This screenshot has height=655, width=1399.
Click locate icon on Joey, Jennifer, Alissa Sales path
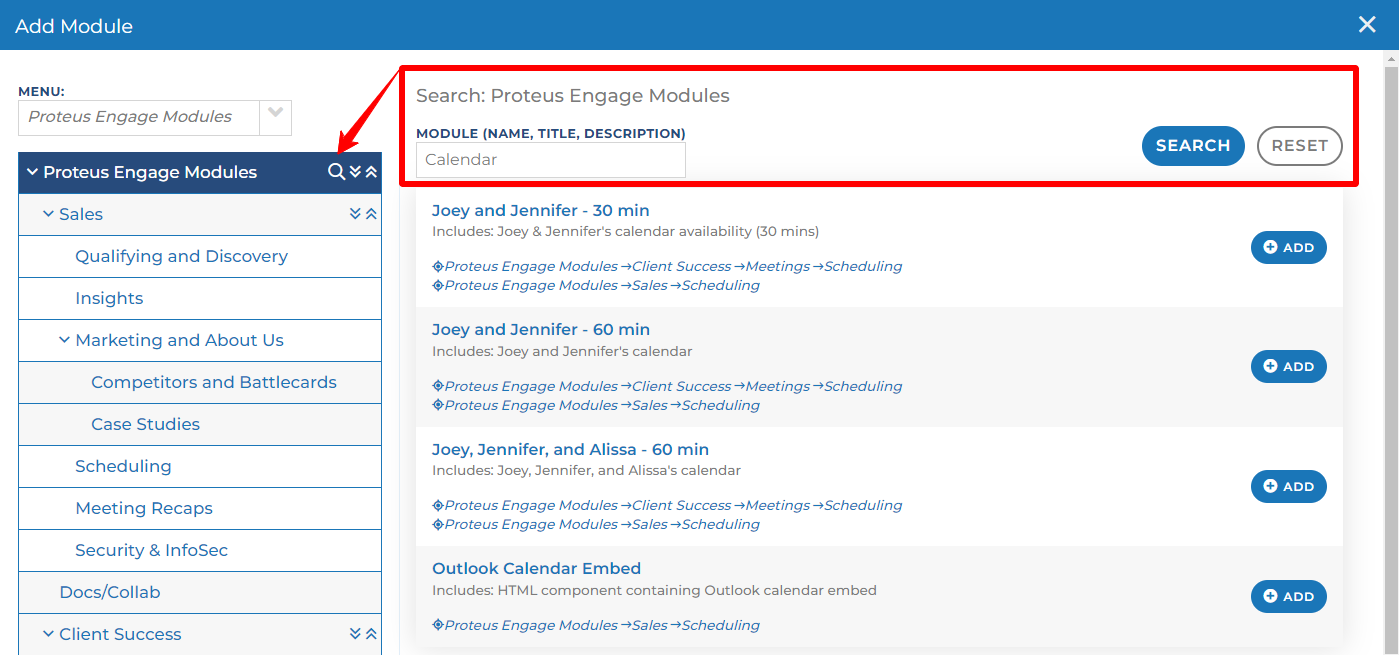point(438,525)
